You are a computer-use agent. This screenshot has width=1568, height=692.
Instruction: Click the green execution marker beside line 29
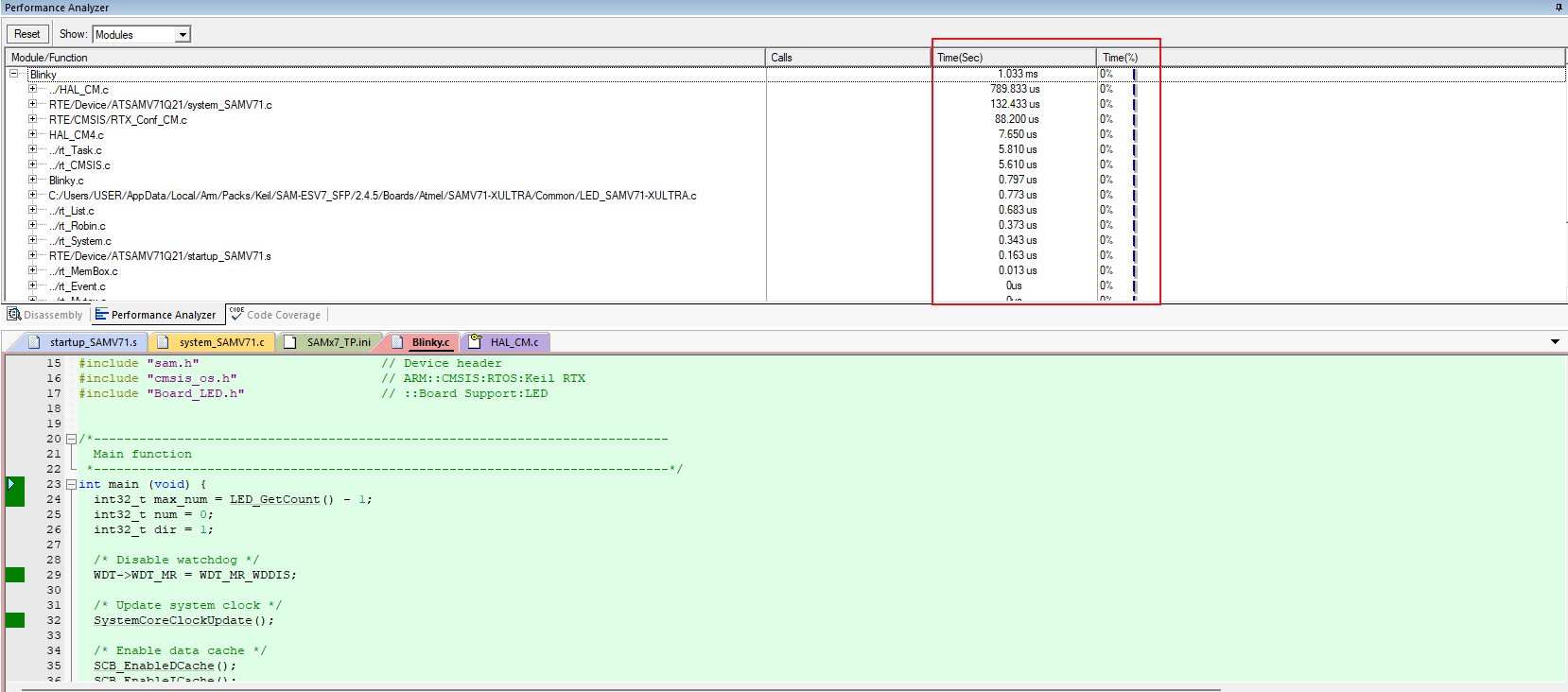15,575
